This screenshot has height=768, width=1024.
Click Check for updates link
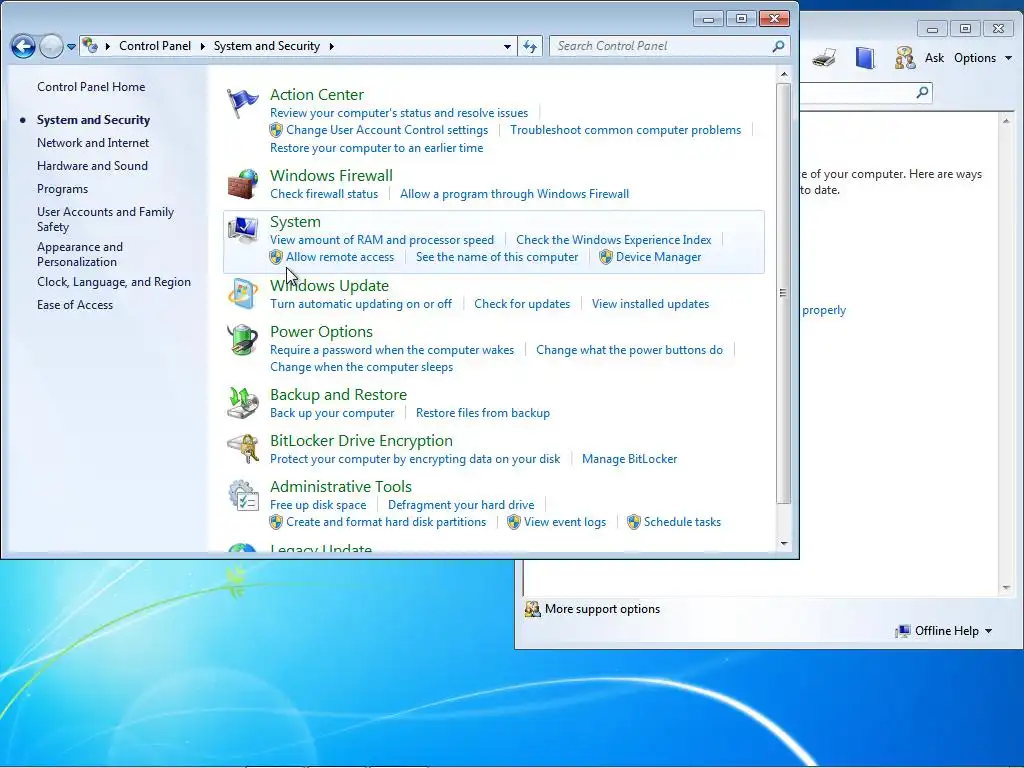(x=522, y=304)
